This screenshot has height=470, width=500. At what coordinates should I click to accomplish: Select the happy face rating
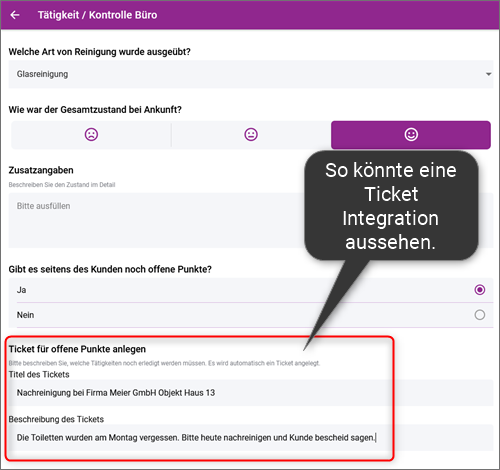pos(411,135)
